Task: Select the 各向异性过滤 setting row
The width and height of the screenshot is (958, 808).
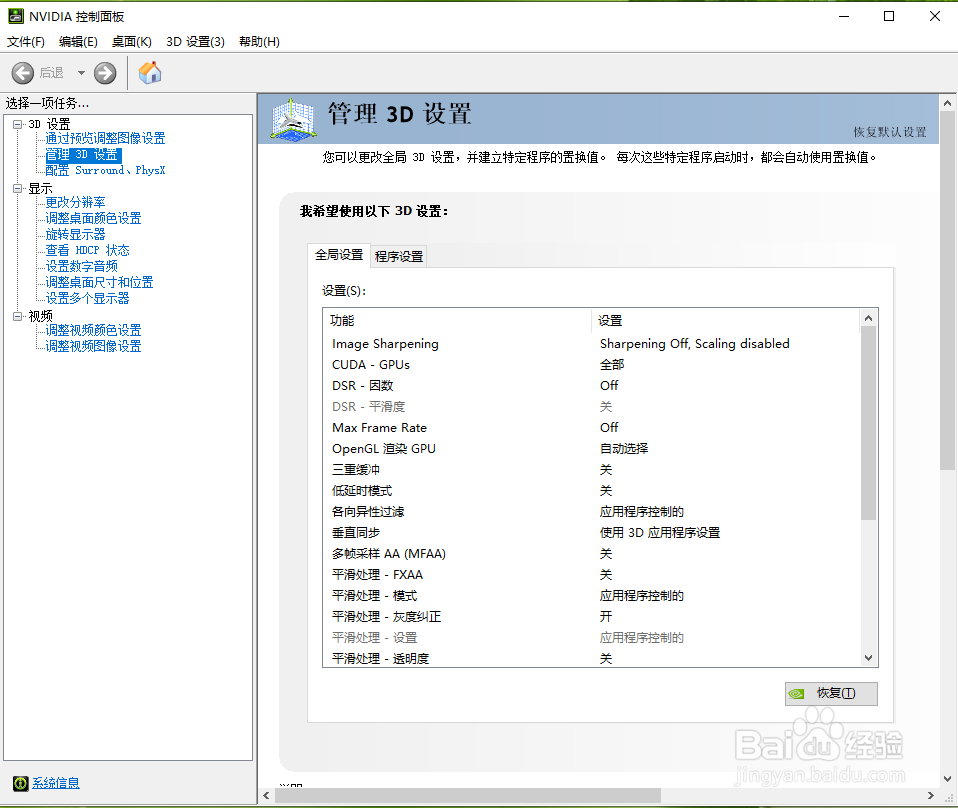Action: tap(591, 512)
